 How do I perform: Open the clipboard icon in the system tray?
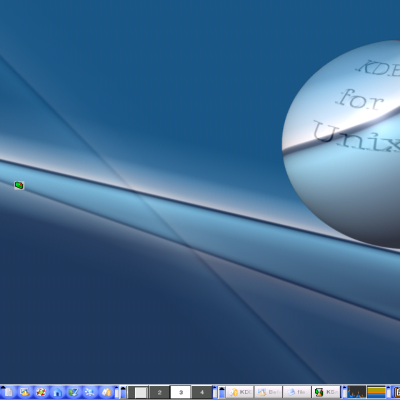[x=397, y=392]
